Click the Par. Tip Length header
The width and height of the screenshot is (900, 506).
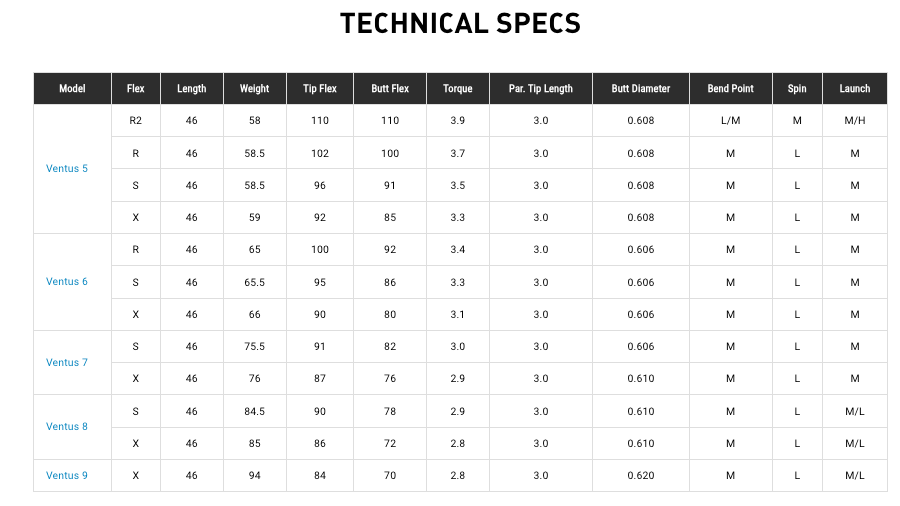tap(541, 88)
